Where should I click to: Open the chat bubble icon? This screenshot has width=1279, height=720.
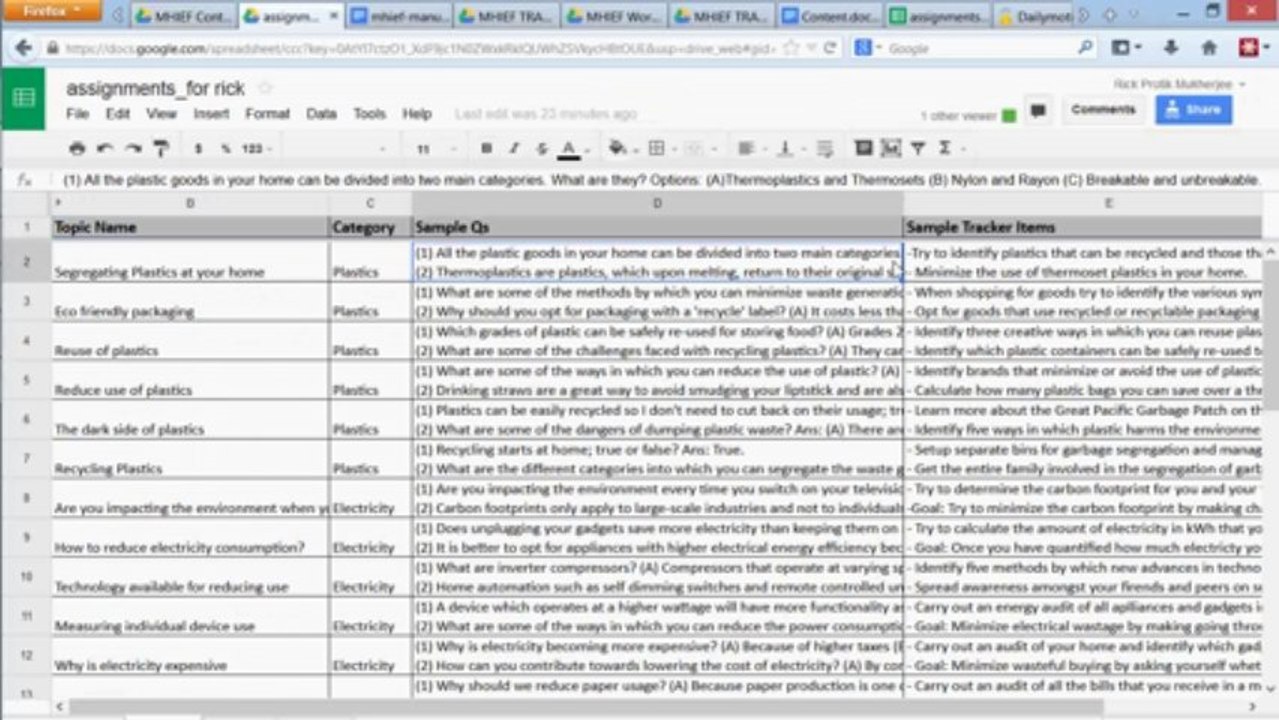[x=1038, y=110]
